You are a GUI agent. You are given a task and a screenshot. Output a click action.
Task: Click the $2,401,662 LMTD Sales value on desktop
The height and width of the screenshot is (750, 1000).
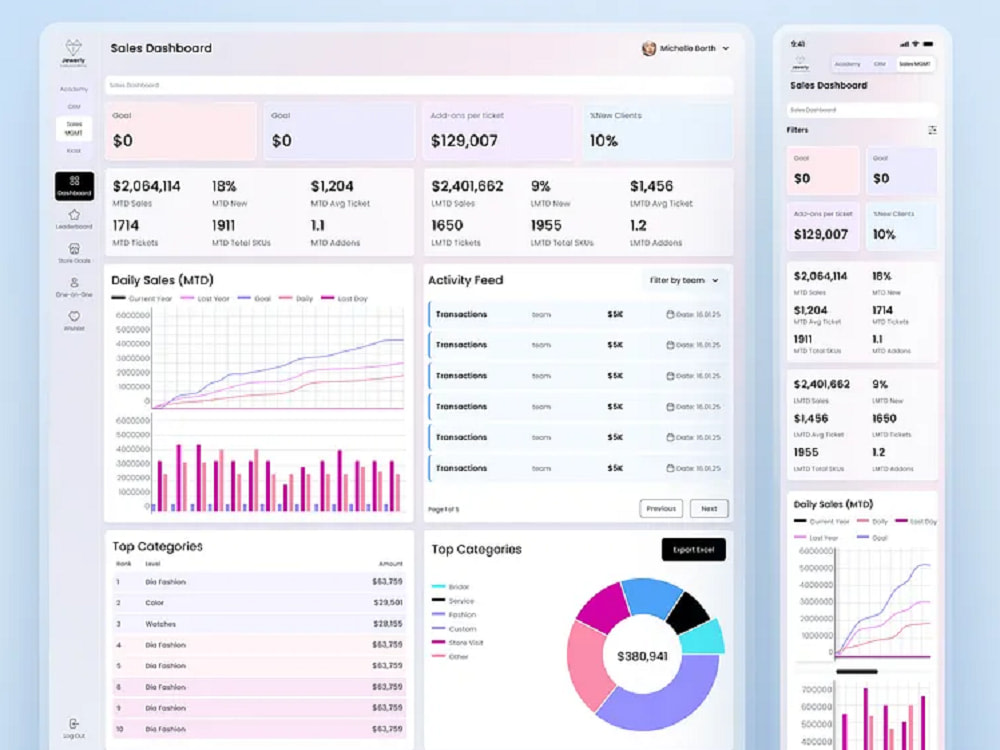[467, 186]
